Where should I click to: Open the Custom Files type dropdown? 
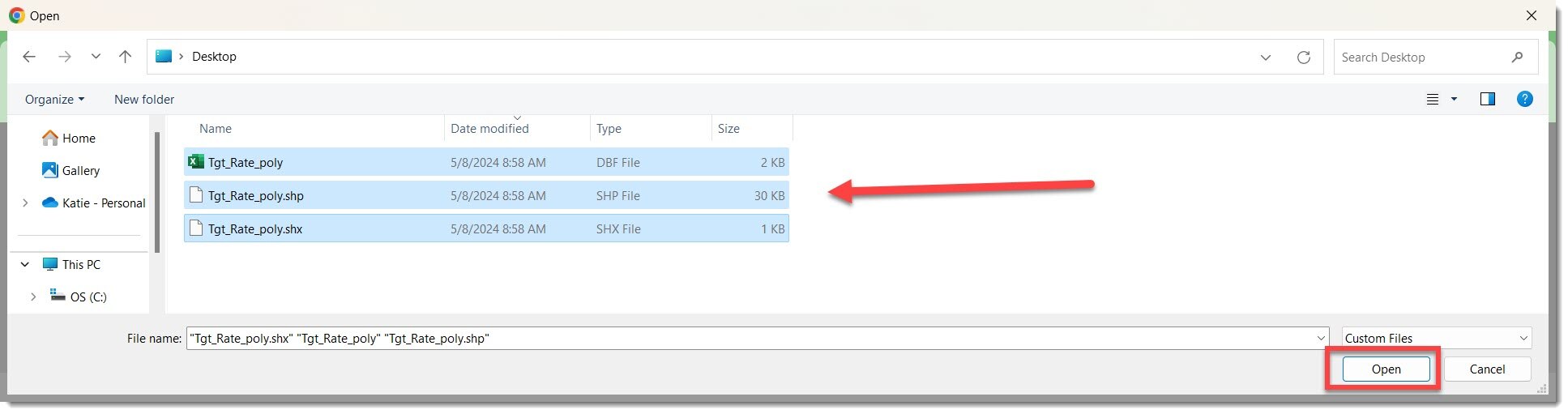[x=1436, y=339]
